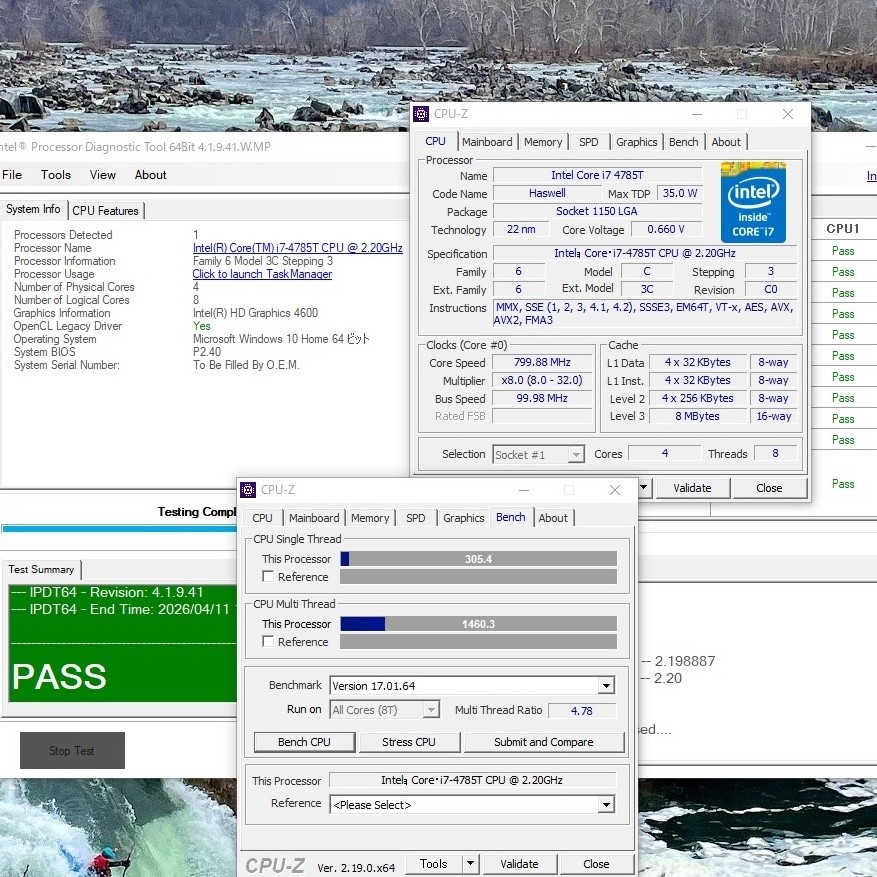Switch to Memory tab in upper CPU-Z window
Screen dimensions: 877x877
coord(543,142)
